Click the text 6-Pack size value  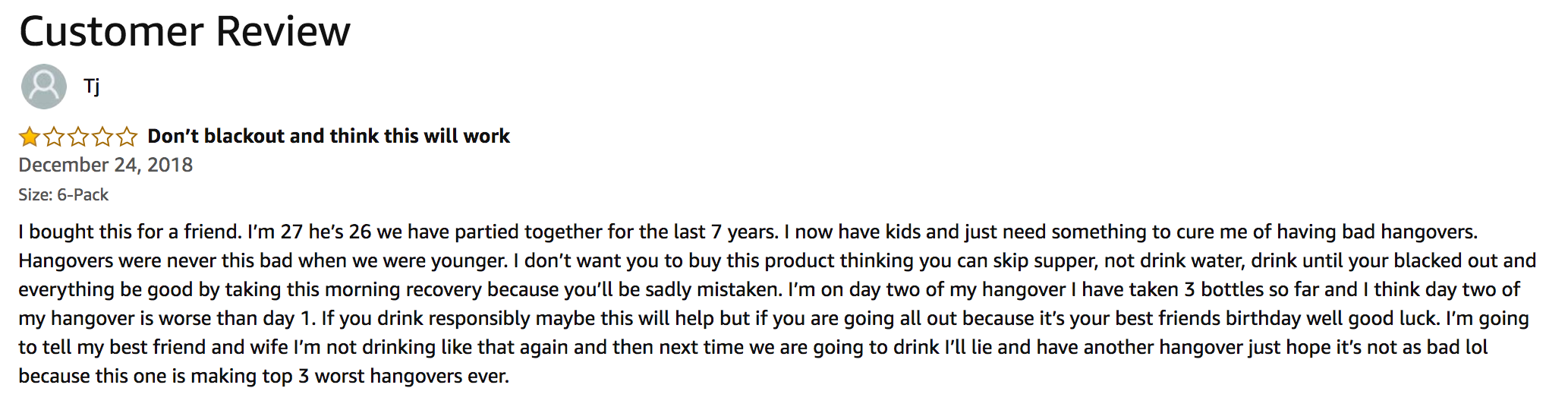[83, 195]
